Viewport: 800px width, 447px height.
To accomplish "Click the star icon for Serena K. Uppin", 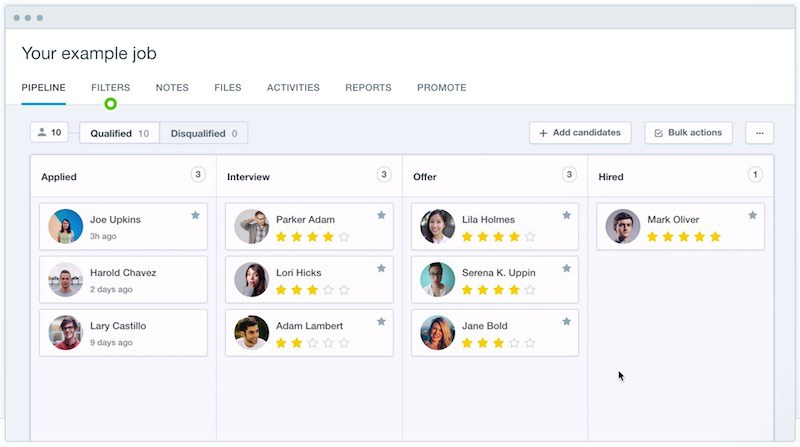I will coord(567,268).
